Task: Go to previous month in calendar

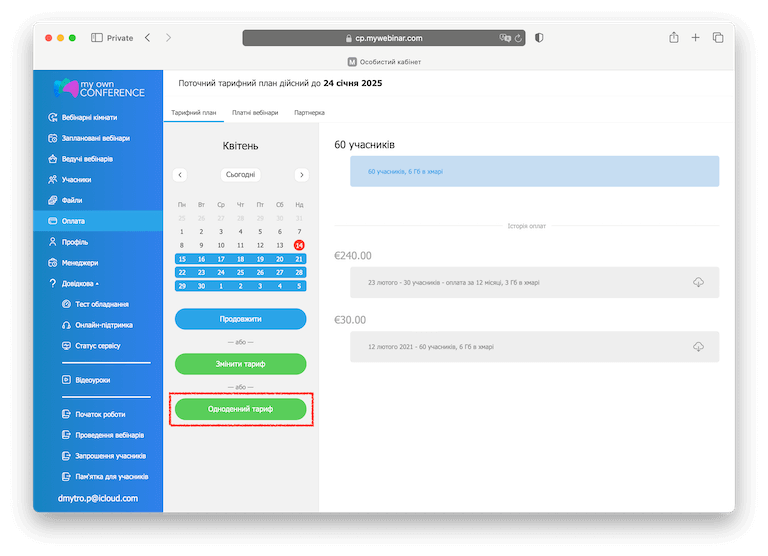Action: [x=180, y=174]
